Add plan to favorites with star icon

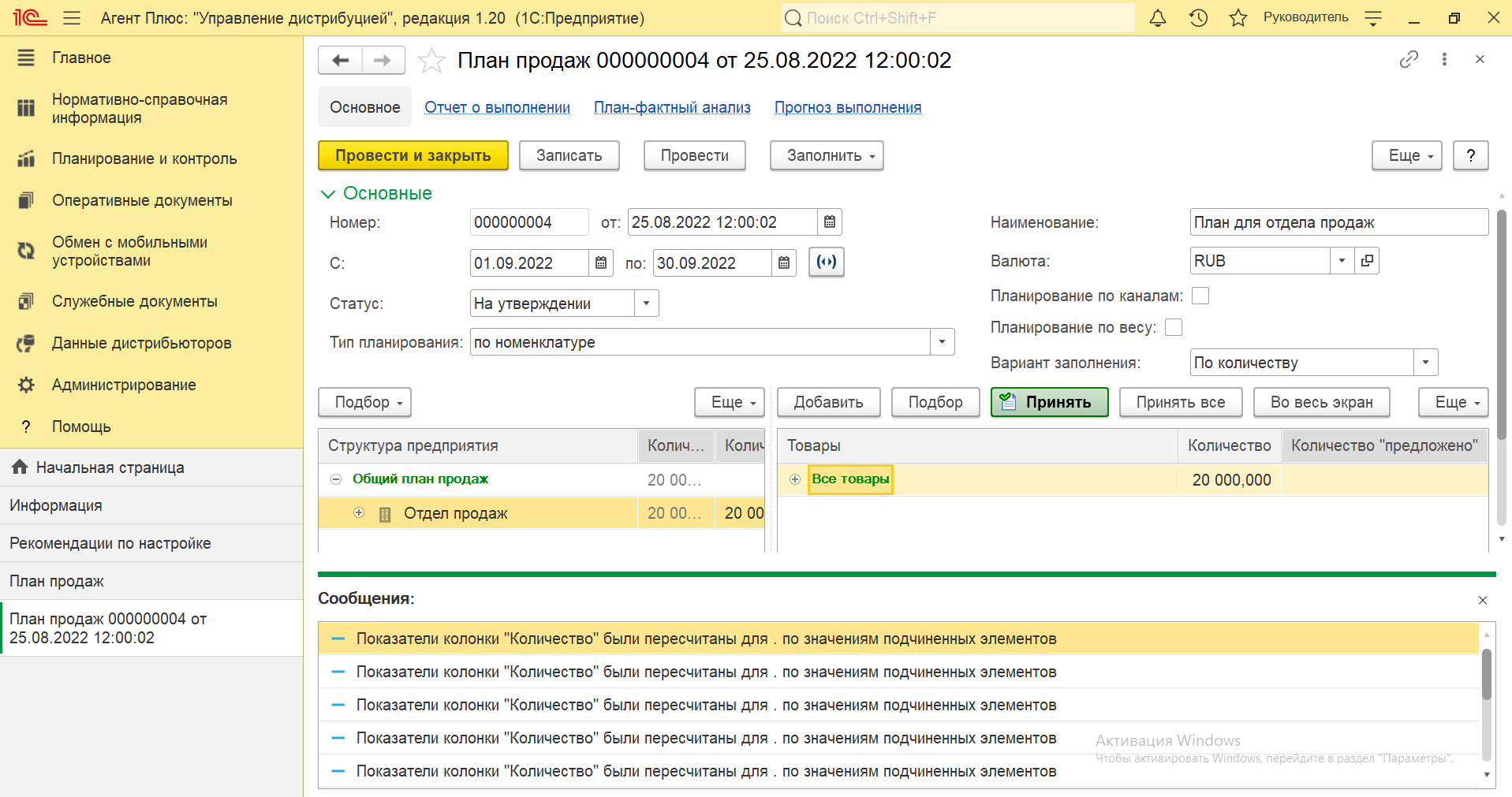click(431, 61)
